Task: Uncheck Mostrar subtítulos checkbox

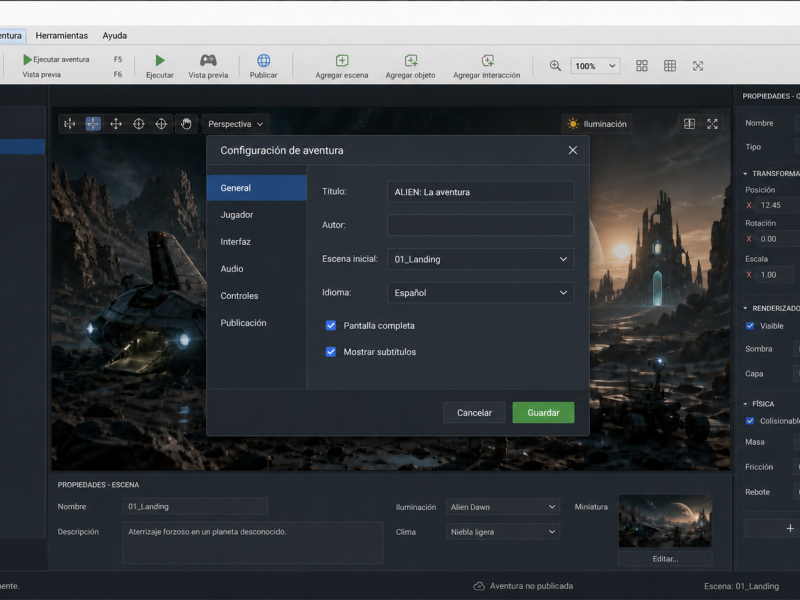Action: 331,352
